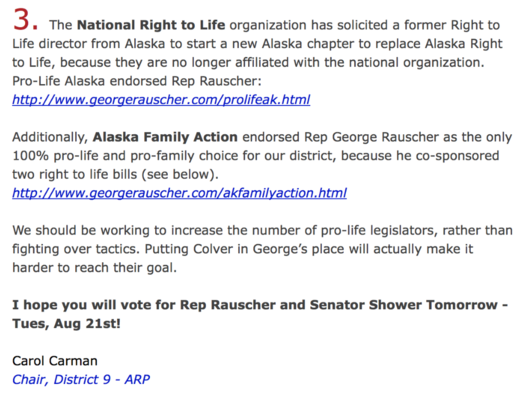Click the 'new Alaska chapter' phrase
Screen dimensions: 524x396
coord(291,44)
